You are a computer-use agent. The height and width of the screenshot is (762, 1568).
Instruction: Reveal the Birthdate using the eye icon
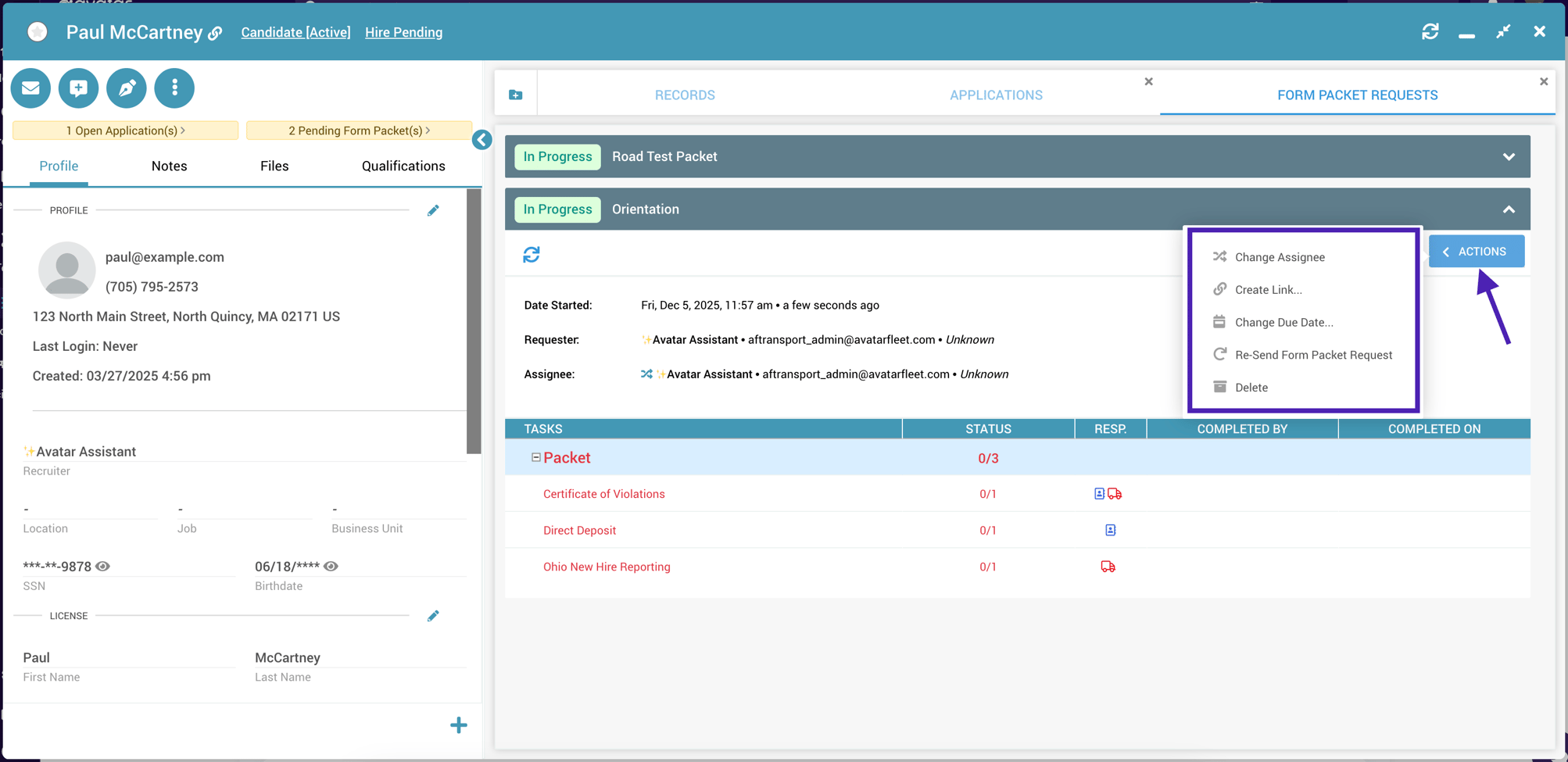pos(331,566)
